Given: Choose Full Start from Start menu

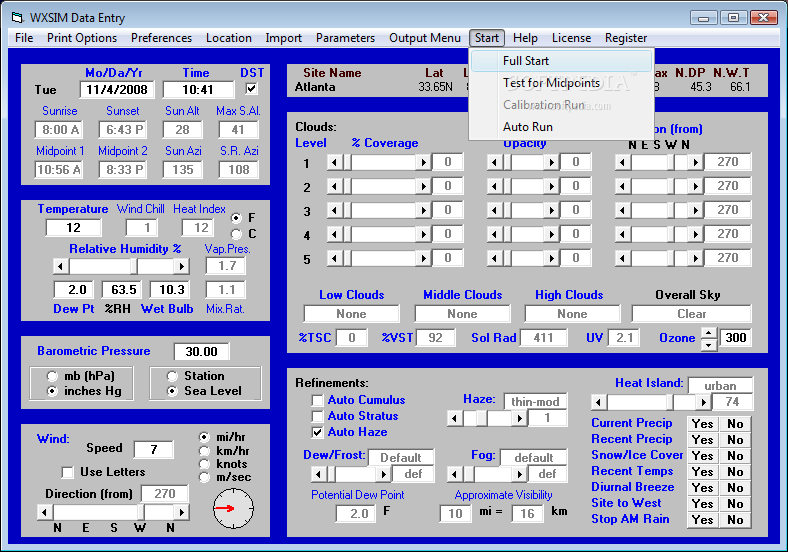Looking at the screenshot, I should pyautogui.click(x=561, y=61).
